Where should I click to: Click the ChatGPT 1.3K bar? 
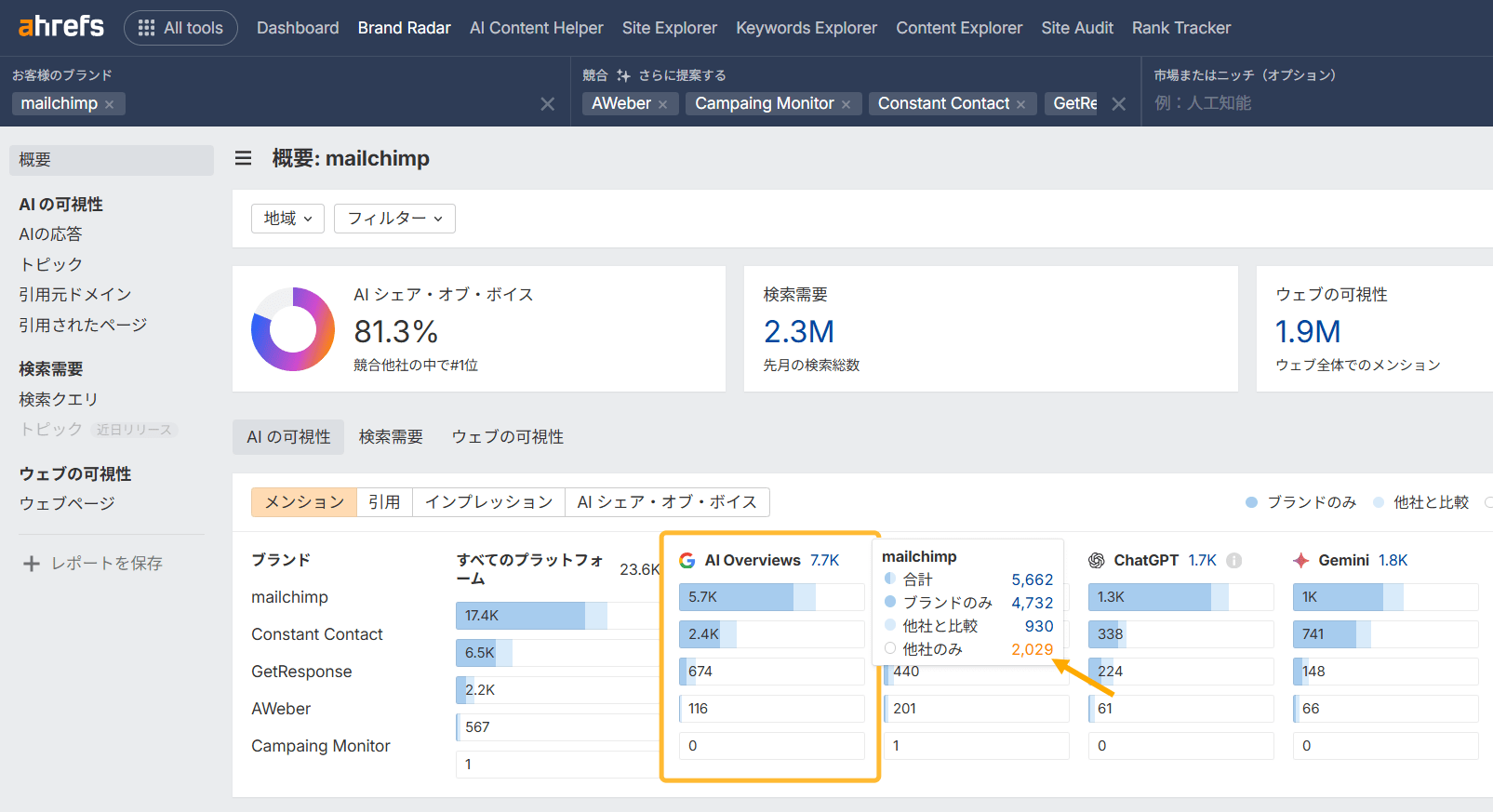click(1181, 597)
